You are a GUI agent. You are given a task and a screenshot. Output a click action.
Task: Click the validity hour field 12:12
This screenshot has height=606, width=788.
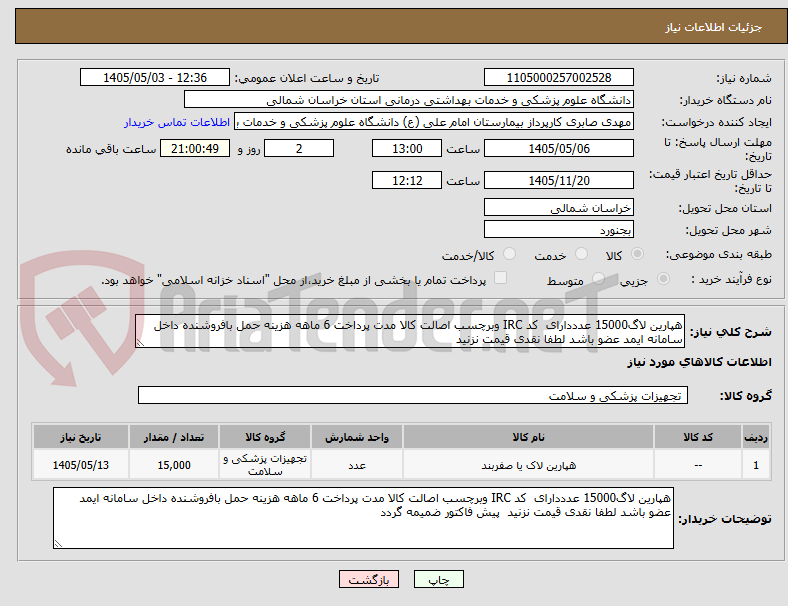(x=407, y=180)
